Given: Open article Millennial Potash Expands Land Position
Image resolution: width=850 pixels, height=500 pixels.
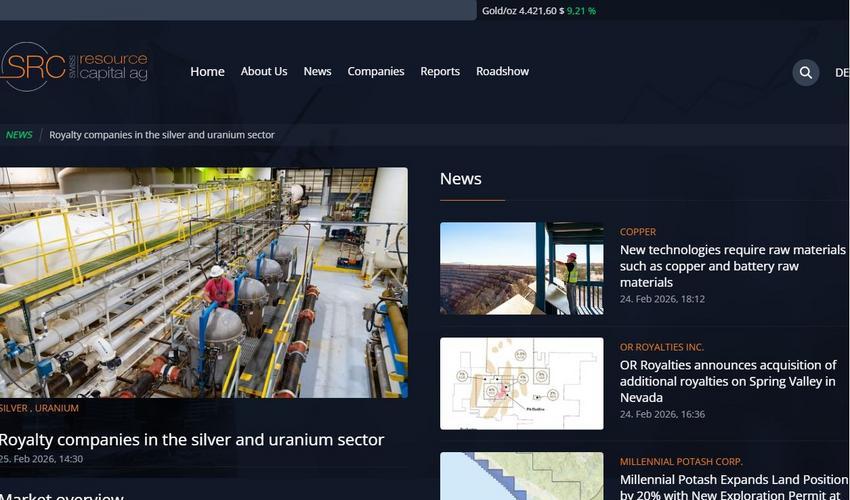Looking at the screenshot, I should pos(734,487).
